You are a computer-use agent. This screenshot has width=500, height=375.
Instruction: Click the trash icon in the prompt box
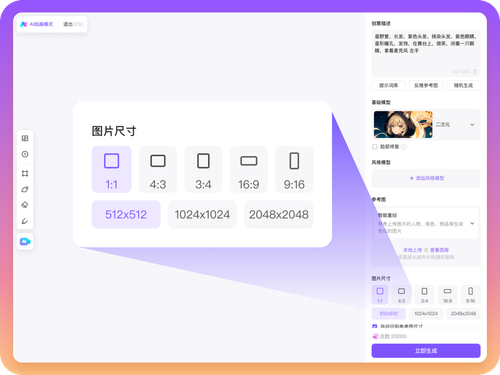coord(475,72)
